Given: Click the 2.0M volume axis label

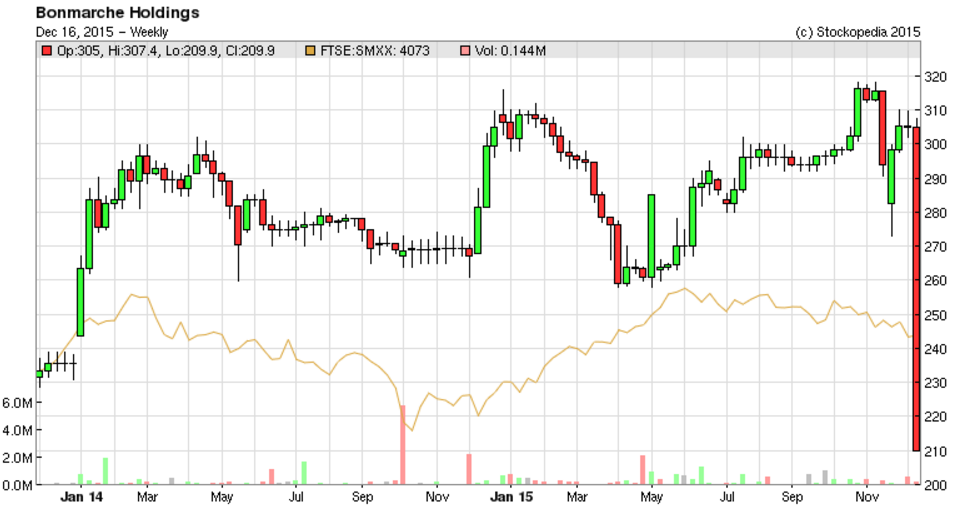Looking at the screenshot, I should [x=17, y=458].
